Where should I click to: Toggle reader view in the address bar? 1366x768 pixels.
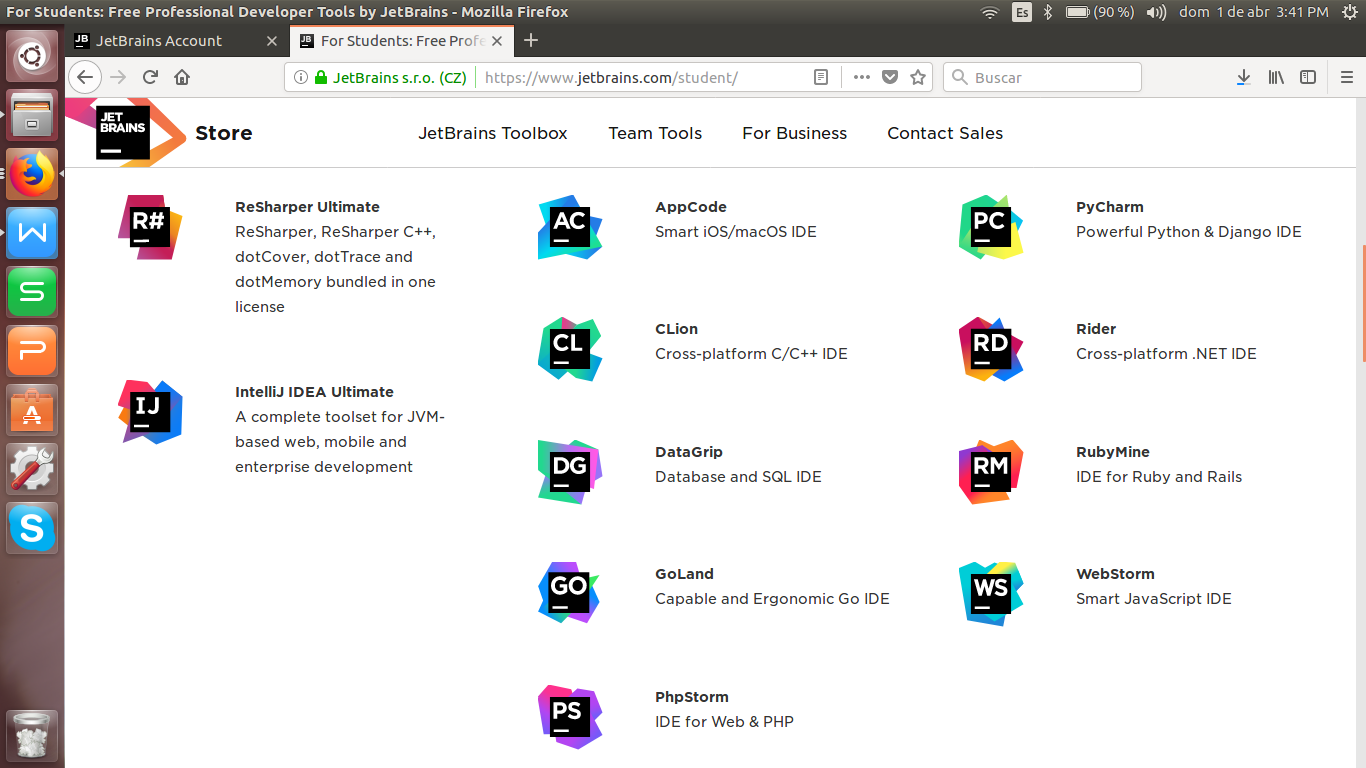[x=821, y=77]
